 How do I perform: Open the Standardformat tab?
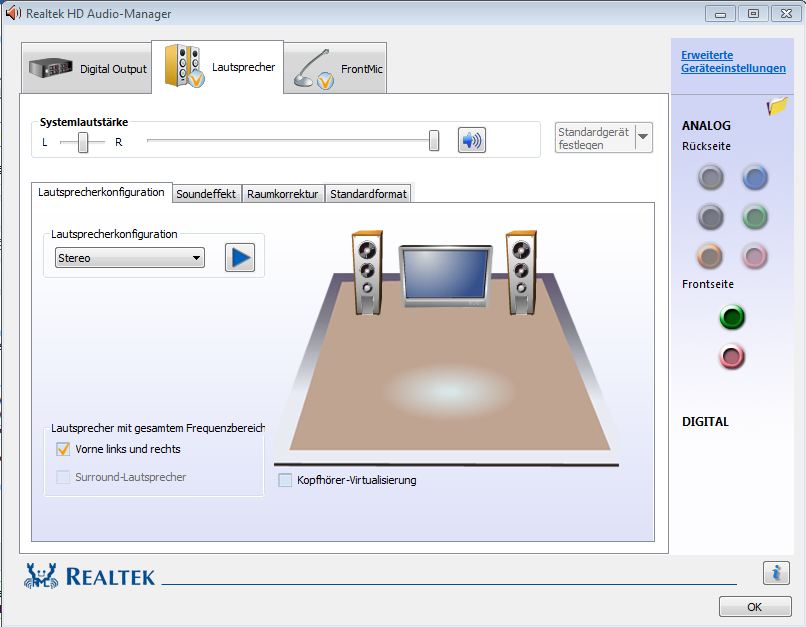(369, 194)
